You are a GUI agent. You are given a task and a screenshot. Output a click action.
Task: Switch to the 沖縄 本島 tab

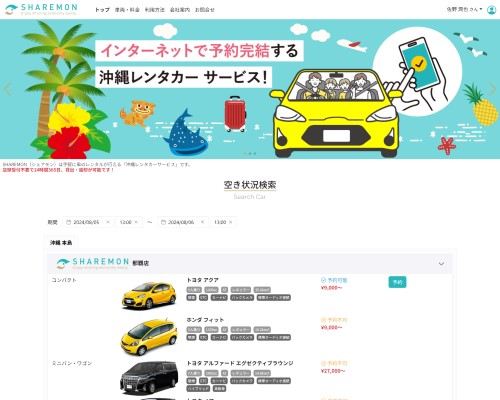[x=61, y=243]
